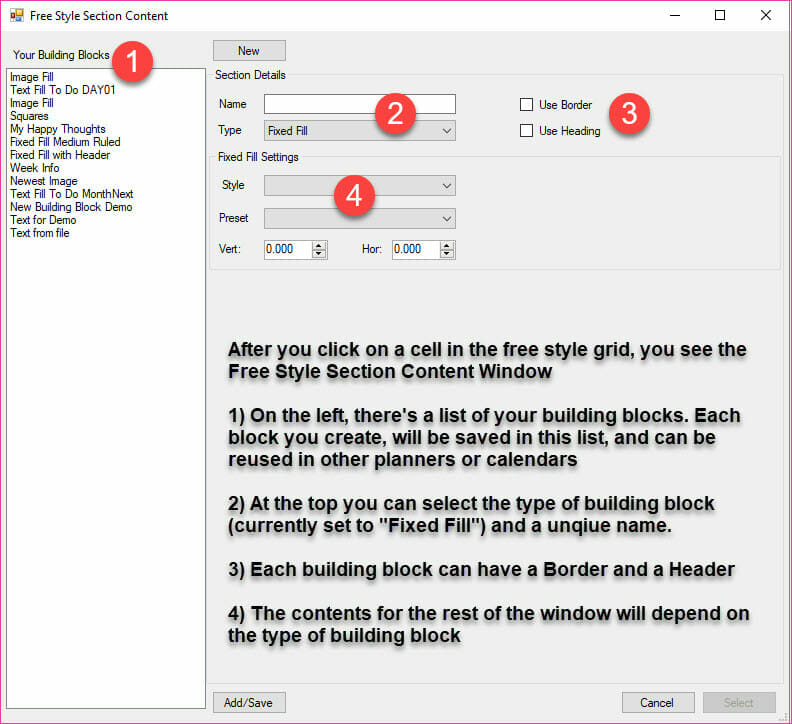Click the Hor value field
Image resolution: width=792 pixels, height=724 pixels.
[x=416, y=249]
